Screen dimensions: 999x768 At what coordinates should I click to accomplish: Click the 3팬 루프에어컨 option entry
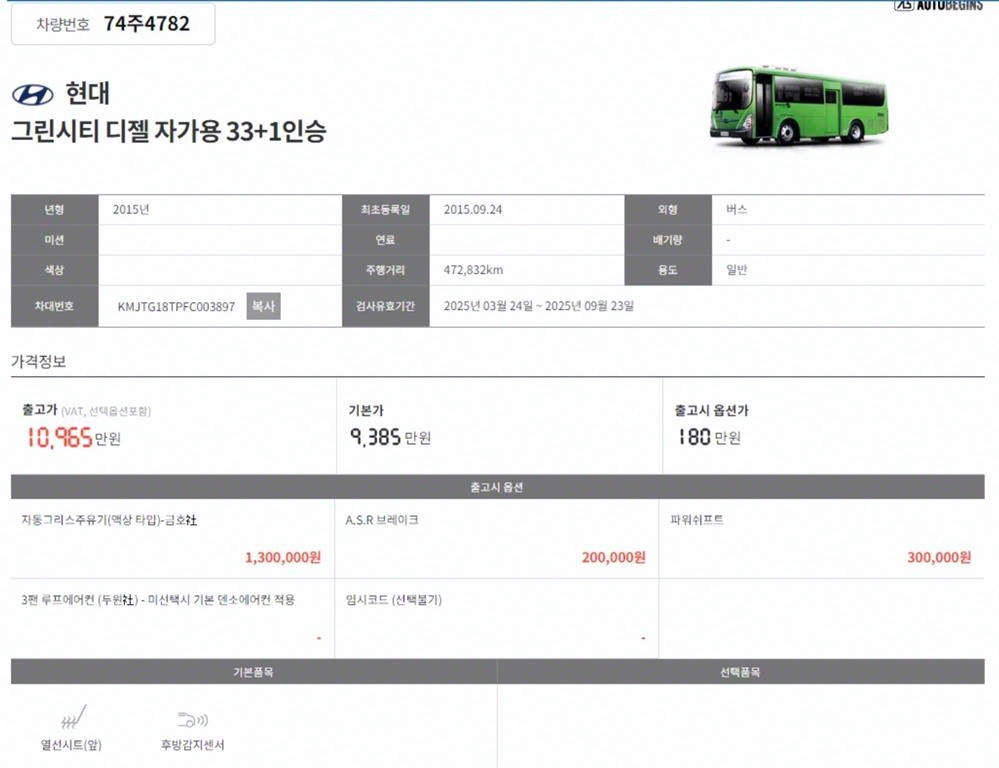point(158,600)
